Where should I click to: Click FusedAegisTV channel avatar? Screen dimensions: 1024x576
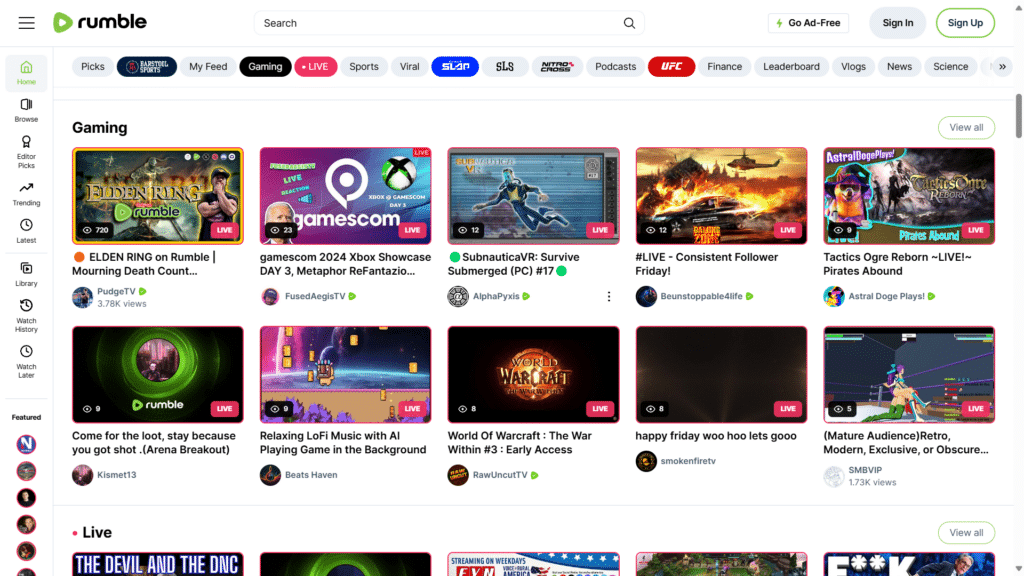tap(270, 296)
